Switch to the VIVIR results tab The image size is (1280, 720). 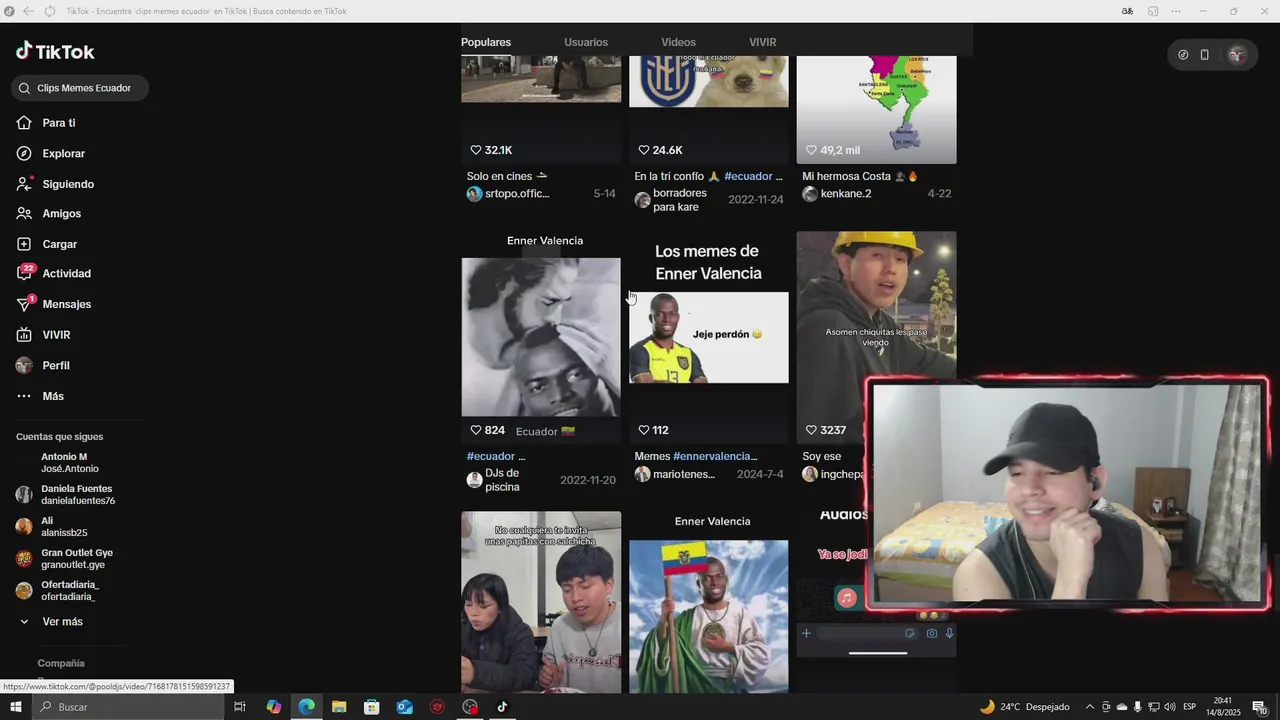click(763, 42)
